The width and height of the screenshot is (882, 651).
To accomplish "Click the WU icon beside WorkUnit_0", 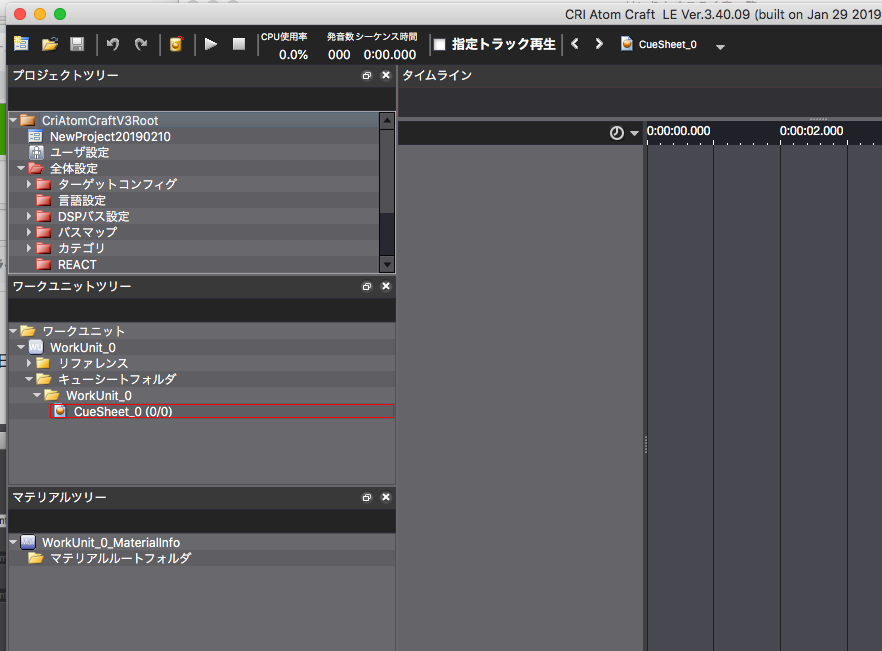I will tap(36, 347).
